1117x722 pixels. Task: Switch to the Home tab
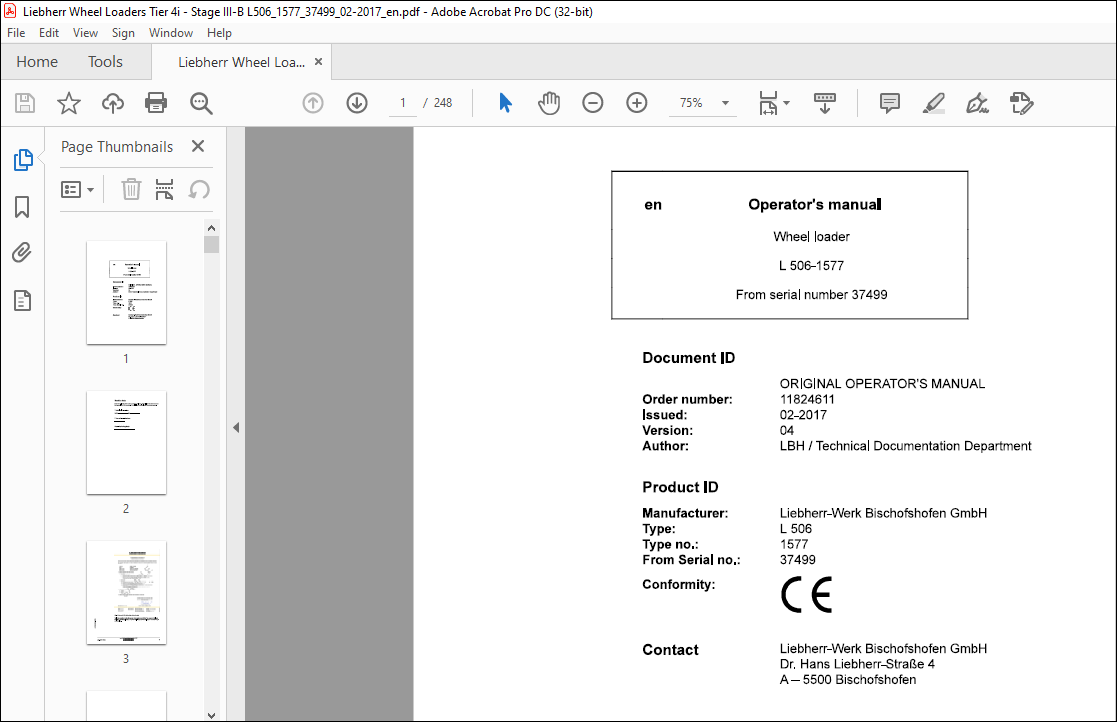pos(37,62)
